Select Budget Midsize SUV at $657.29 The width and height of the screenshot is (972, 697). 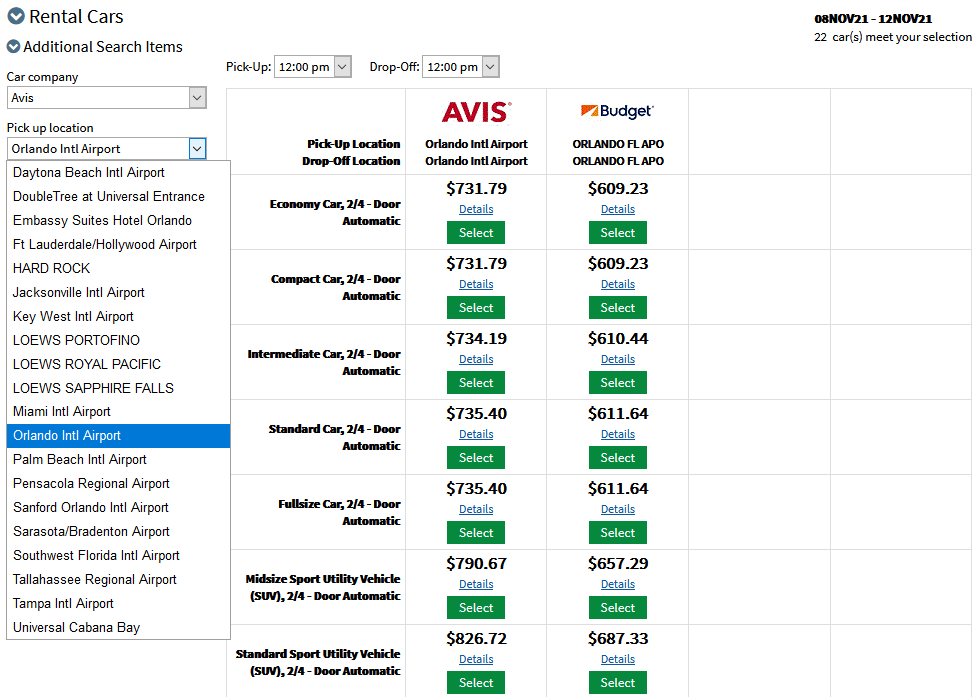coord(617,608)
